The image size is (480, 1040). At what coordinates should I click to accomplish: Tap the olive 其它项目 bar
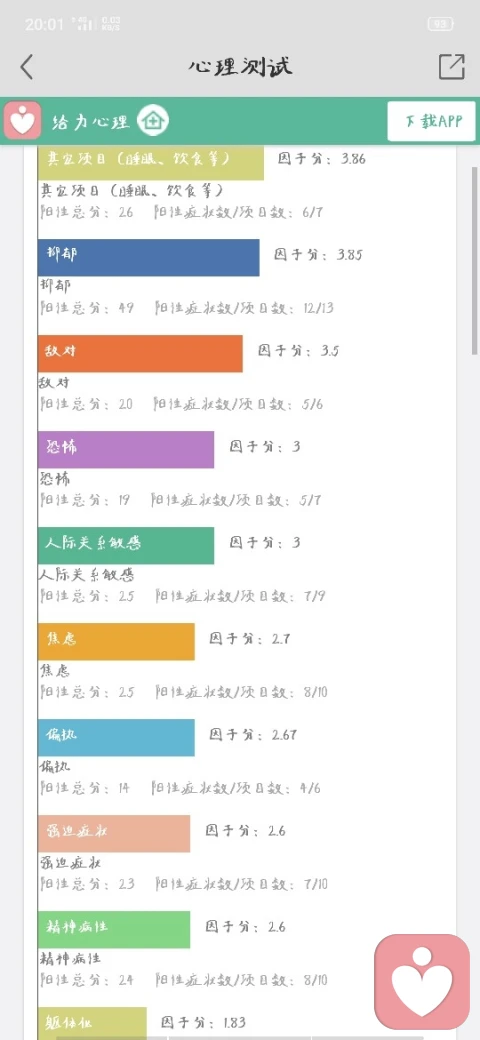click(150, 162)
